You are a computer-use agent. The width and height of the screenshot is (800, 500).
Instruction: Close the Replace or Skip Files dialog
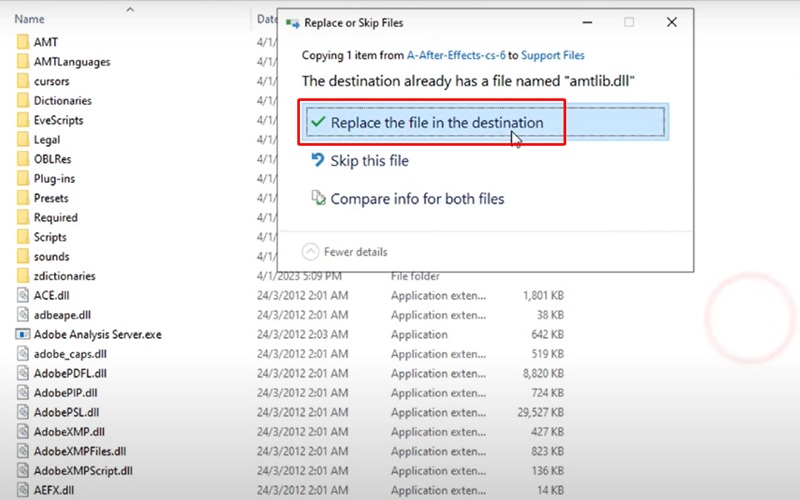tap(671, 22)
